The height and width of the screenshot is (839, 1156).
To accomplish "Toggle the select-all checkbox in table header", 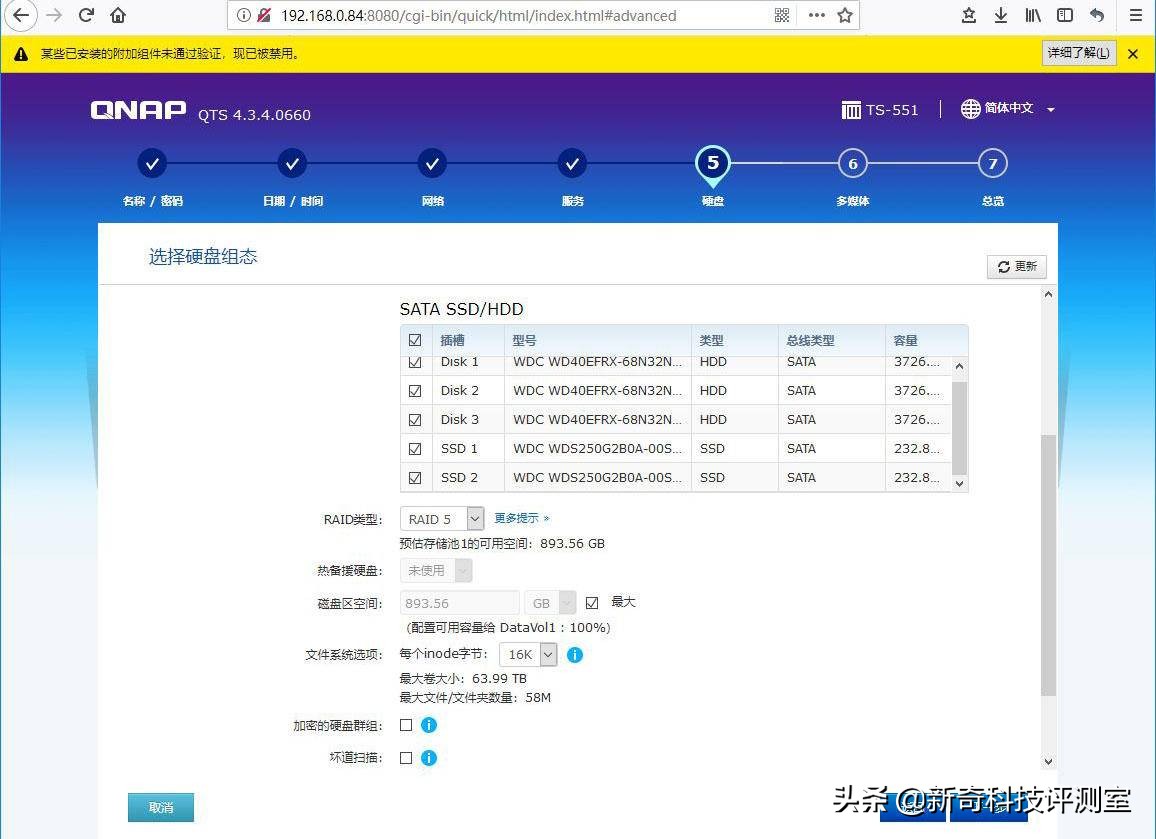I will coord(415,340).
